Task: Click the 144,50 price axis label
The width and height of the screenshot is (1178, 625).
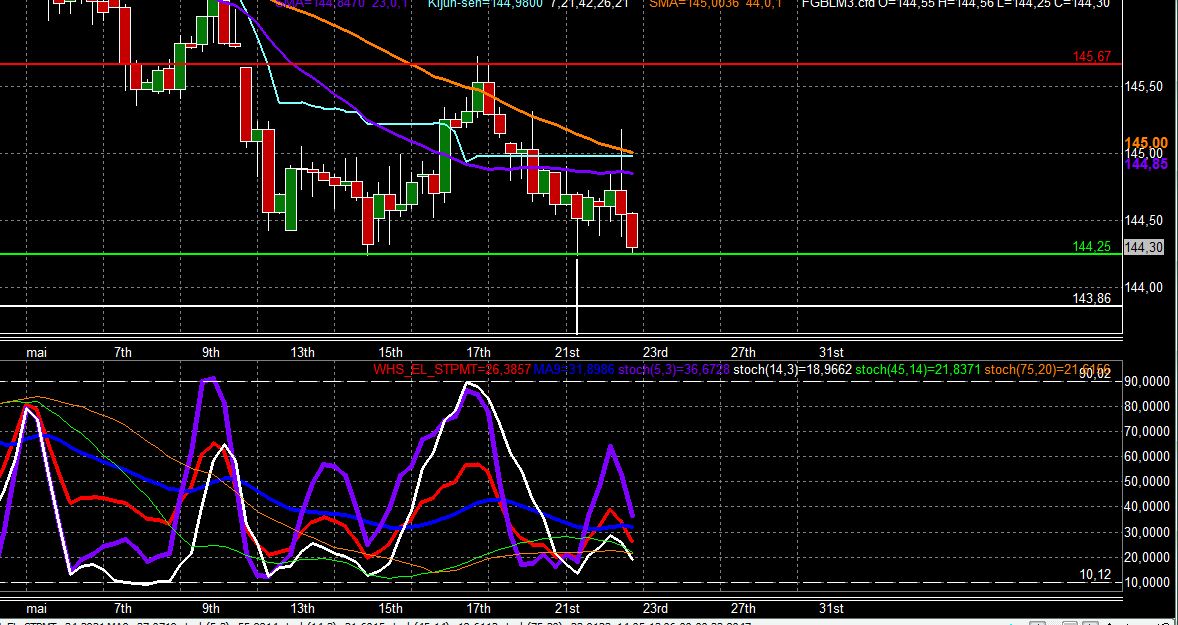Action: click(x=1146, y=220)
